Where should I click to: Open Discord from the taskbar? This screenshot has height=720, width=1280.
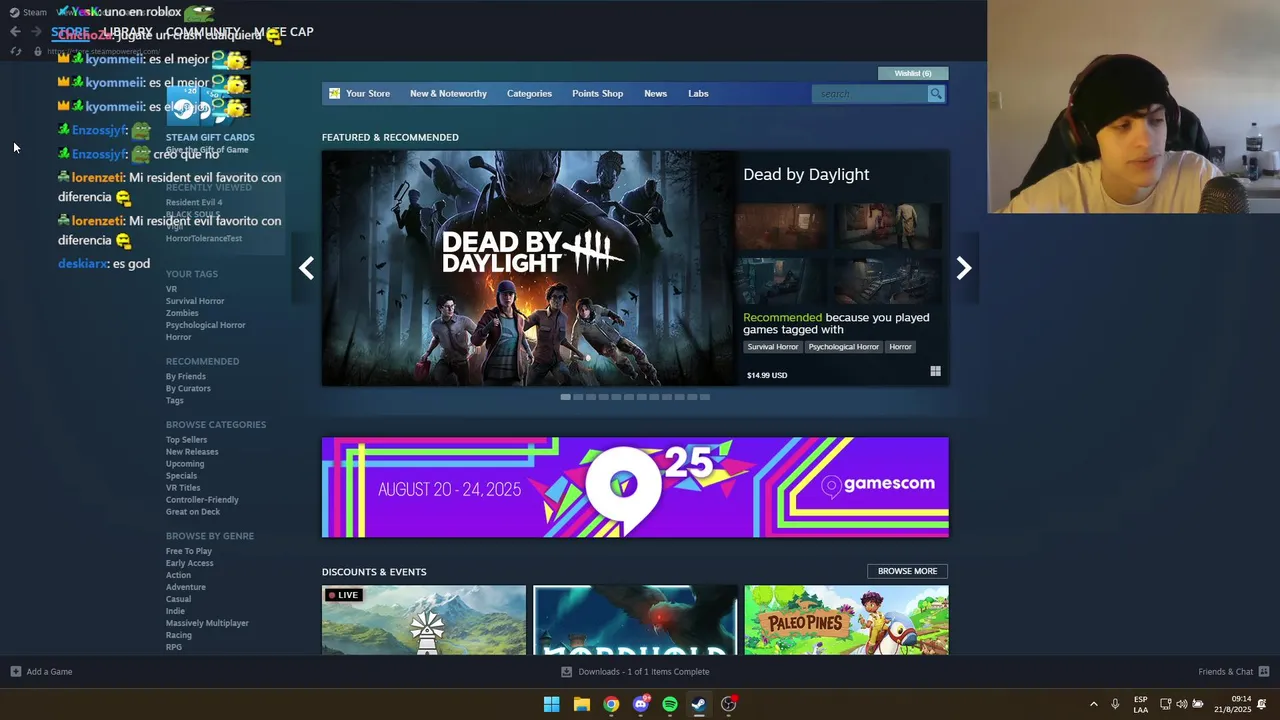640,704
